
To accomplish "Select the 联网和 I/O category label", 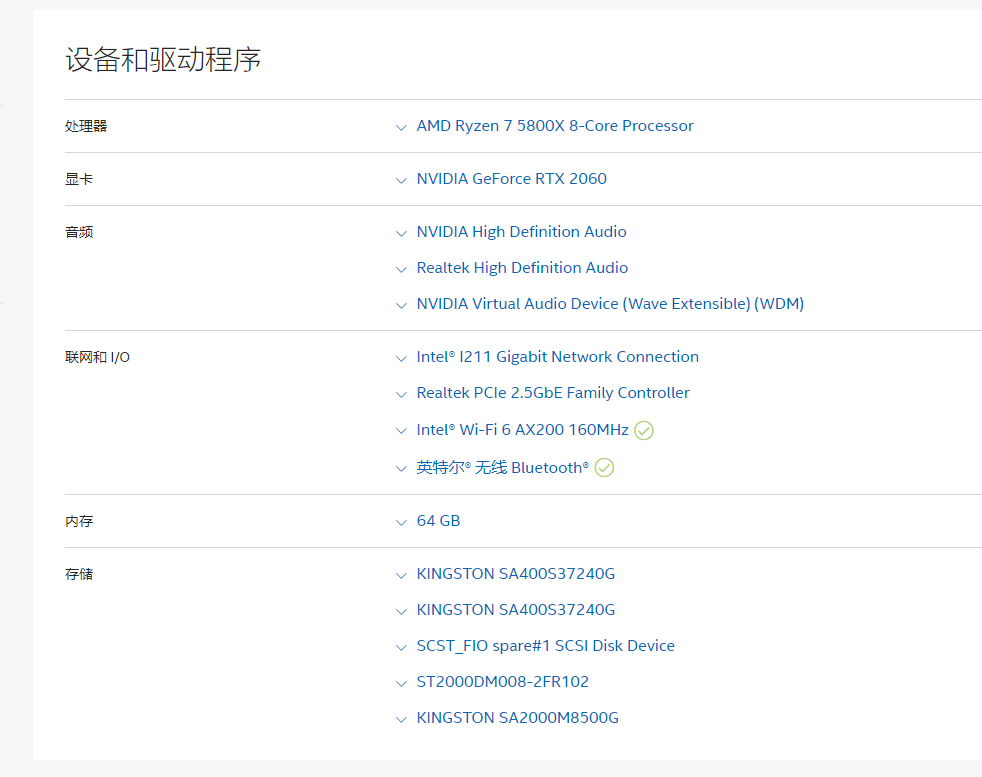I will click(x=97, y=357).
